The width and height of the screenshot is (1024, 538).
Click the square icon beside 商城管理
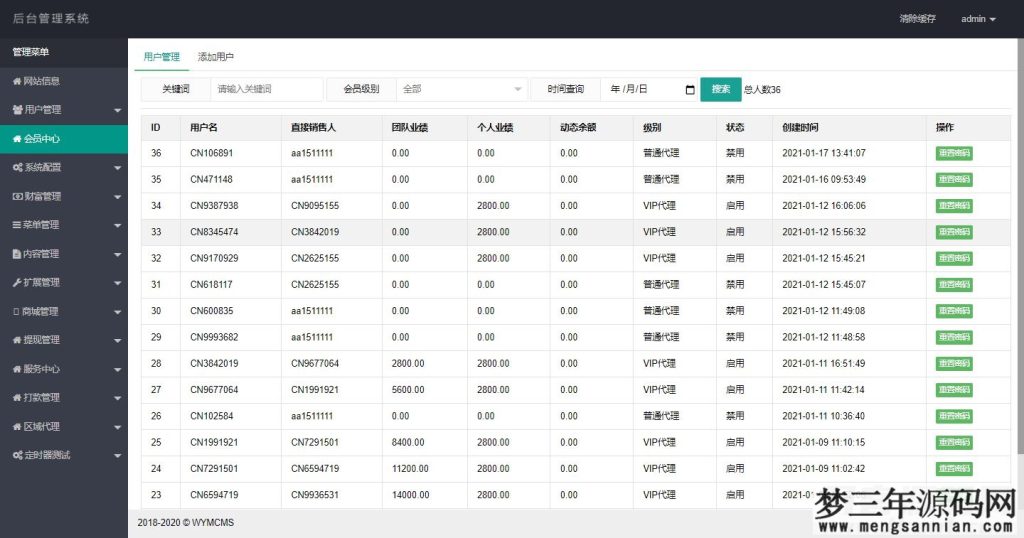pyautogui.click(x=16, y=311)
